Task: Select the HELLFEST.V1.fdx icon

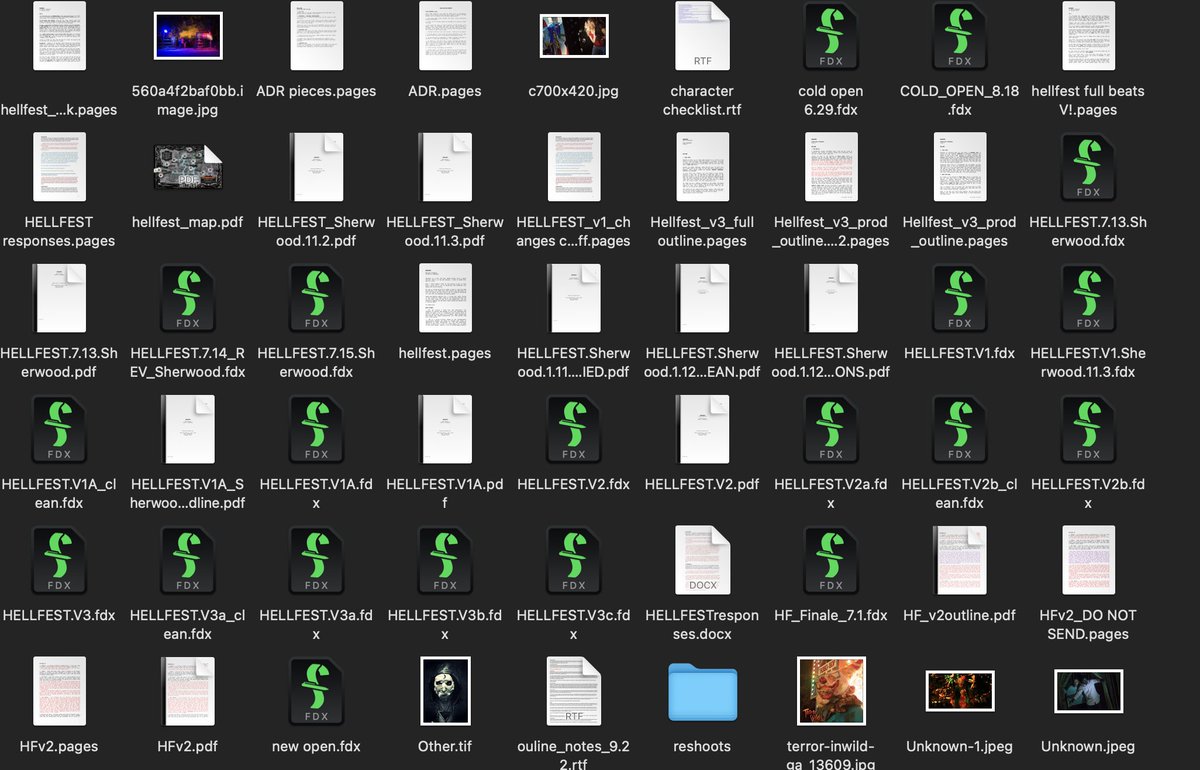Action: 960,298
